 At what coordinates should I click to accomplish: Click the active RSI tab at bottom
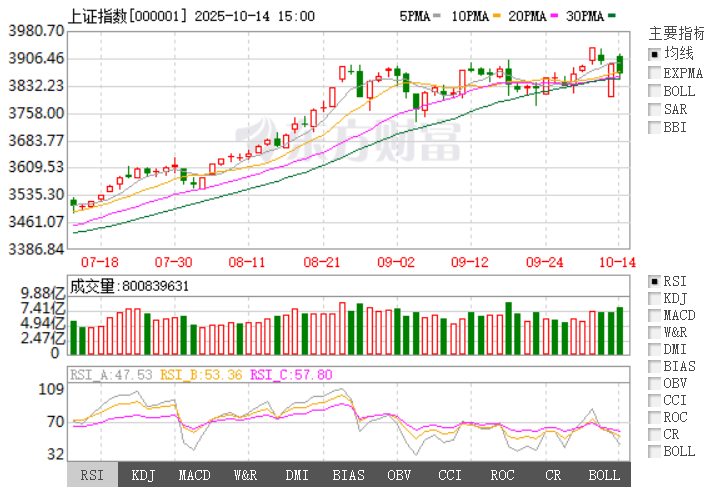pos(92,475)
